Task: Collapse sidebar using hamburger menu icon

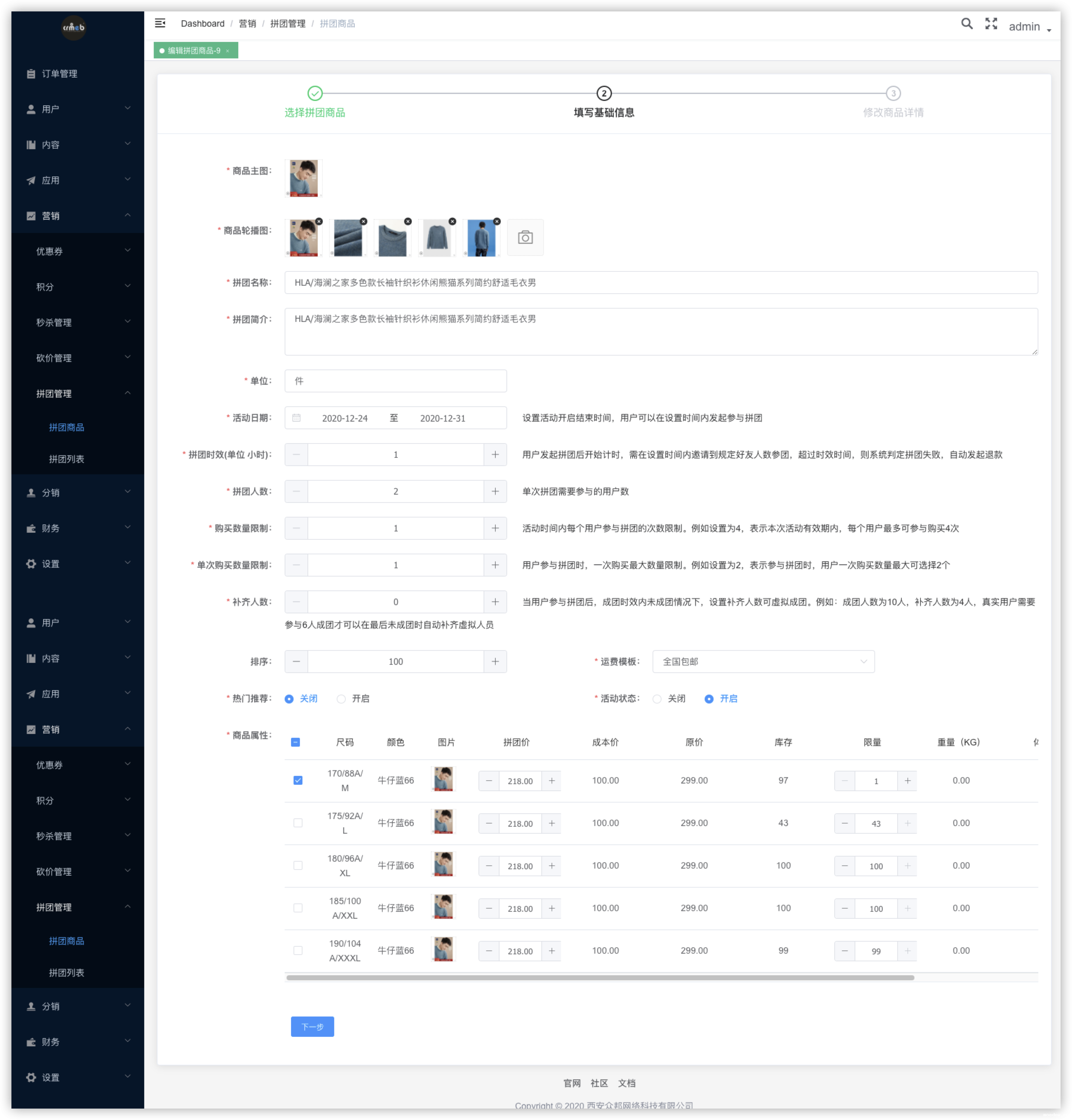Action: (x=160, y=23)
